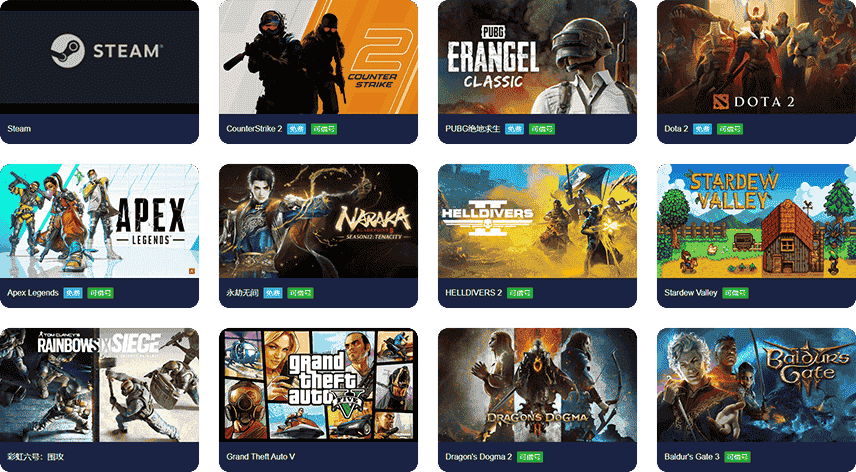
Task: Select the Stardew Valley cover image
Action: [x=756, y=221]
